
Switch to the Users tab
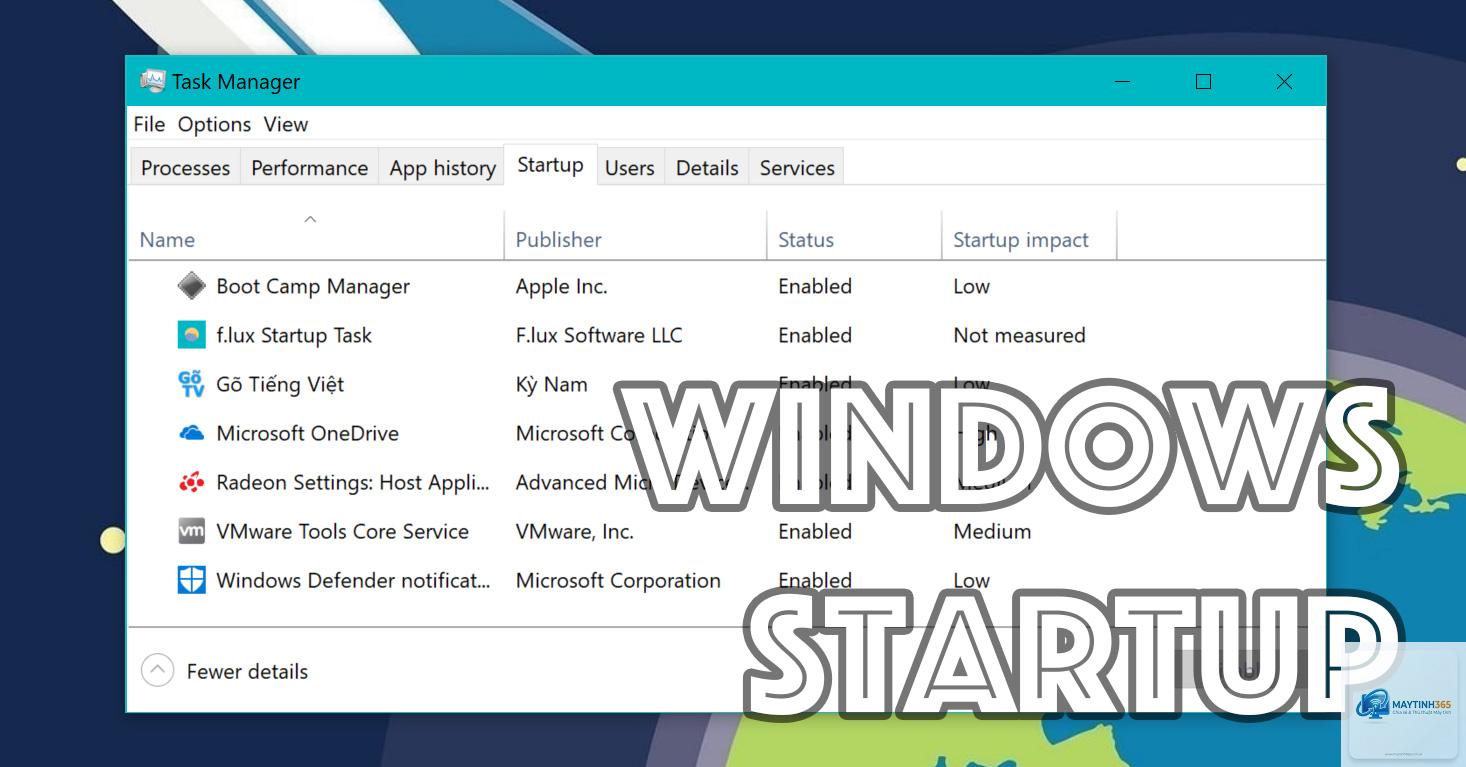[630, 167]
